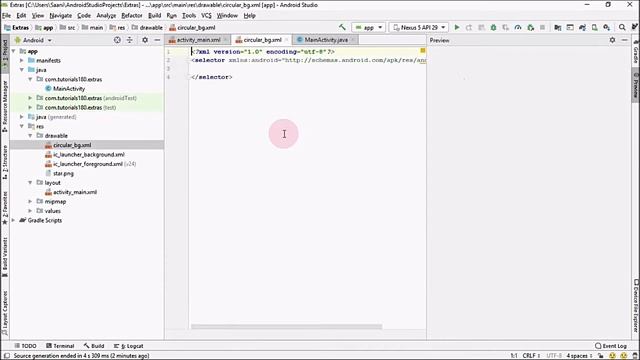The image size is (640, 360).
Task: Click the Debug app bug icon
Action: [493, 27]
